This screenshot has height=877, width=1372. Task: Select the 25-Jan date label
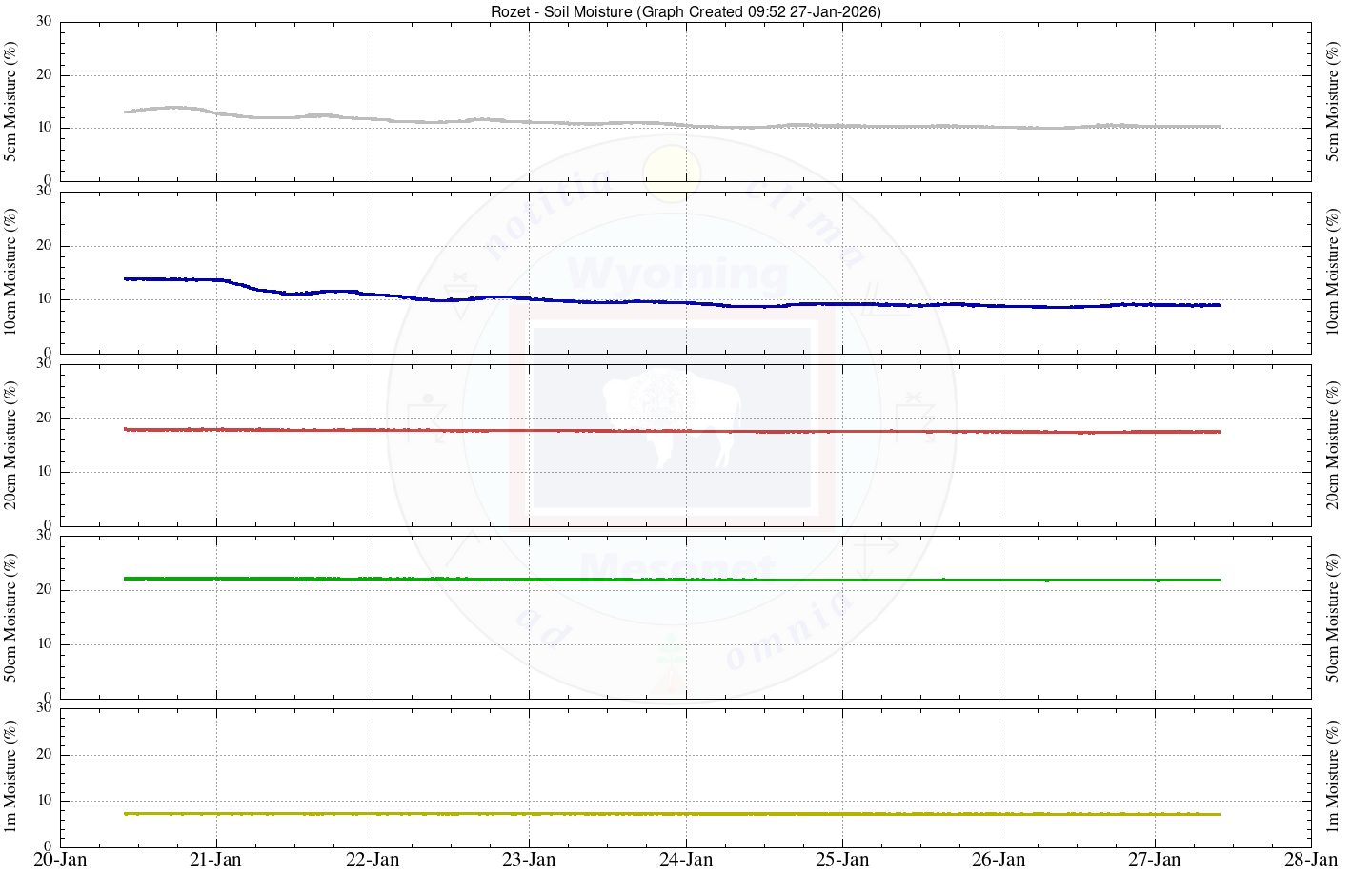coord(842,860)
